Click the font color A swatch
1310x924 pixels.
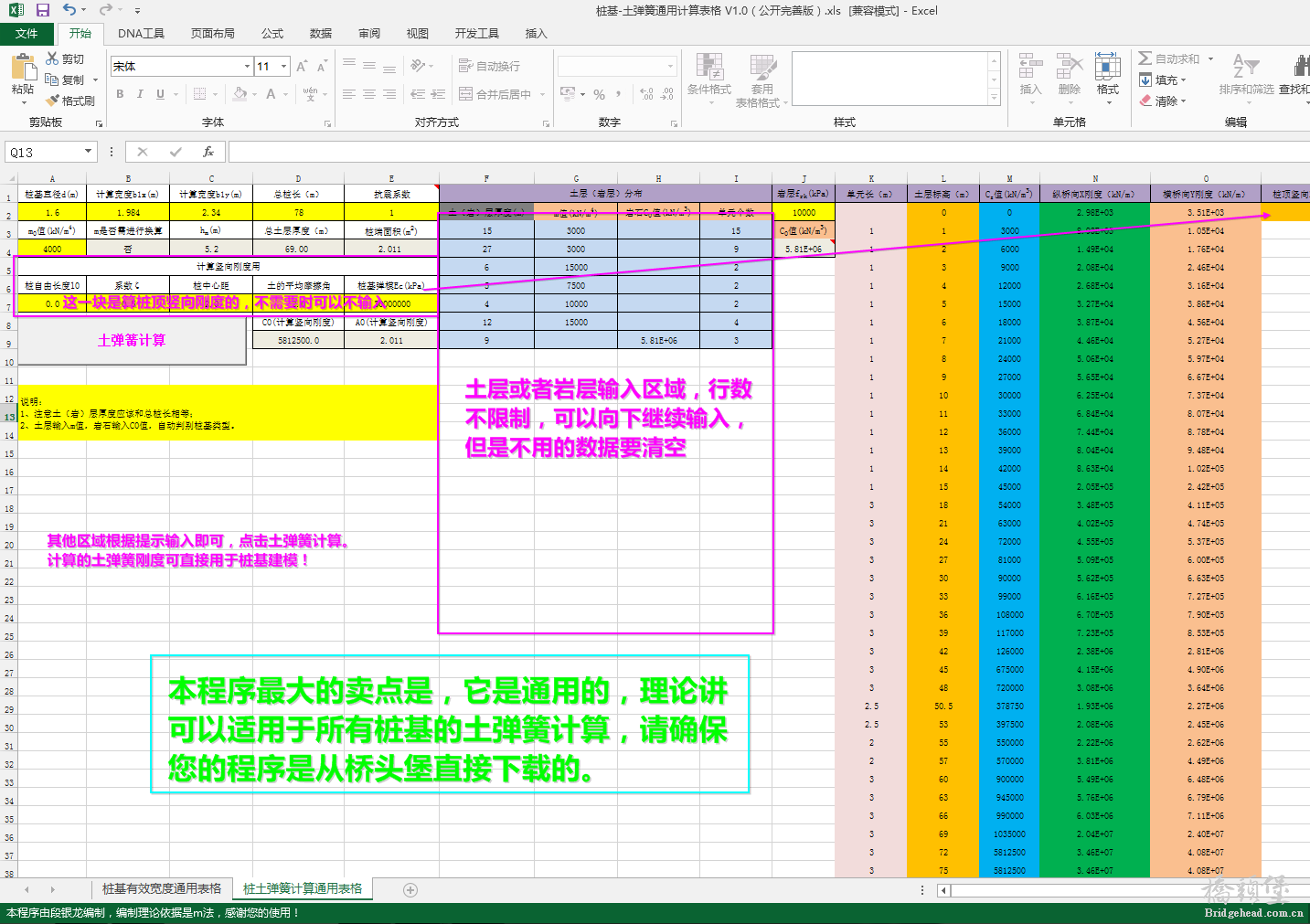[271, 93]
